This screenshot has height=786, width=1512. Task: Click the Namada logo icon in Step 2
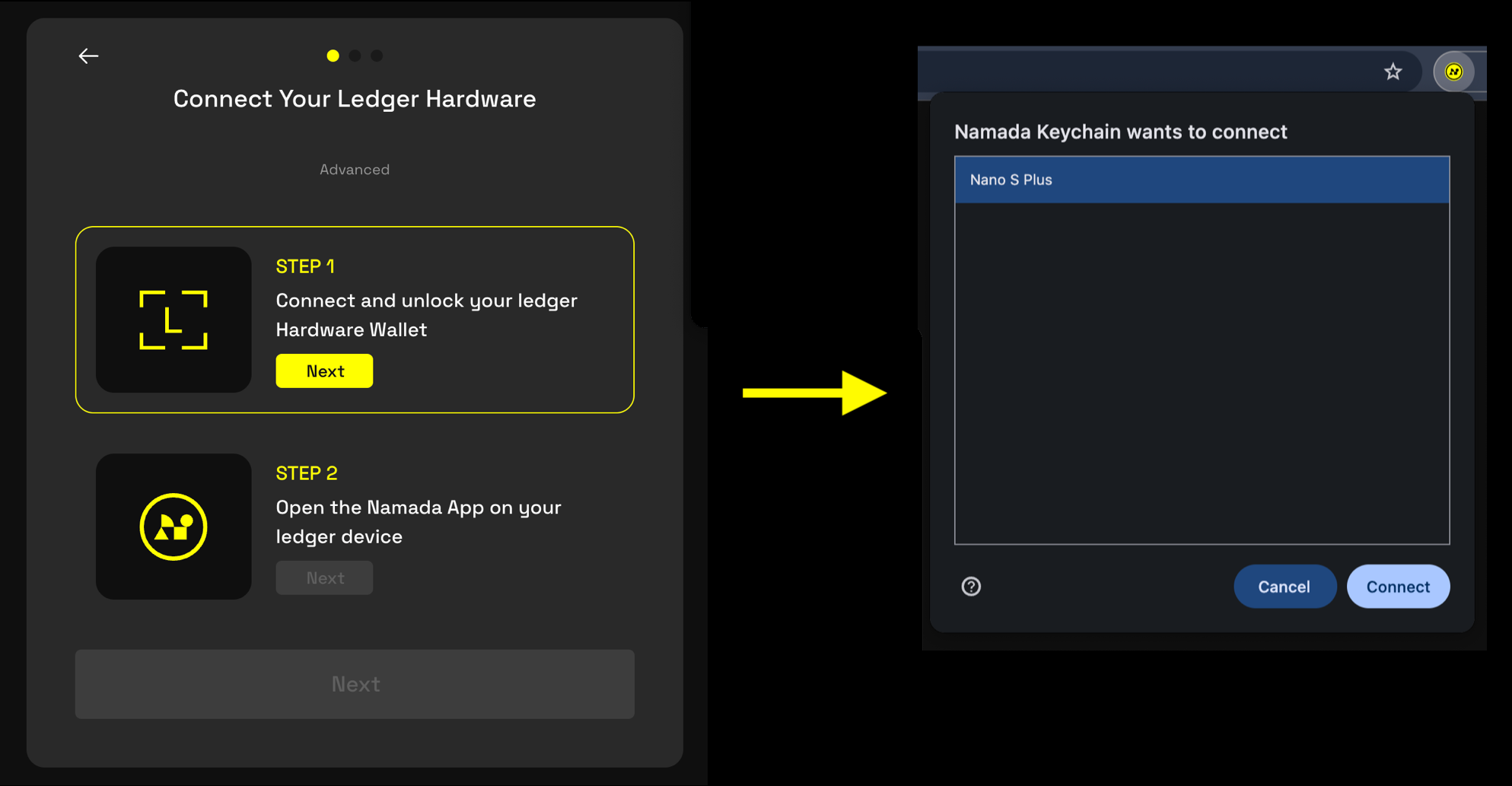click(x=173, y=527)
